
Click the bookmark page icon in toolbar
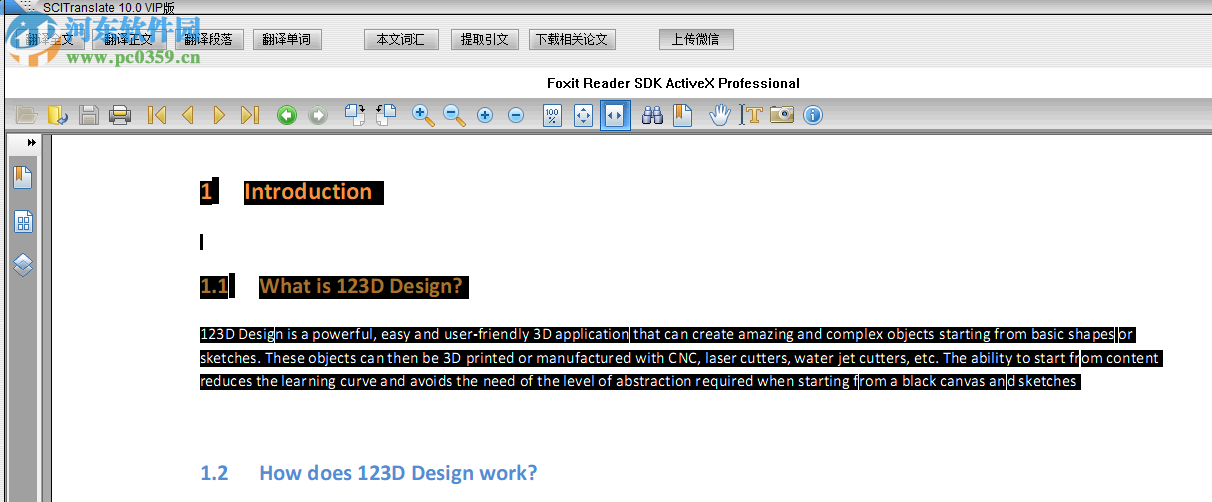point(682,115)
